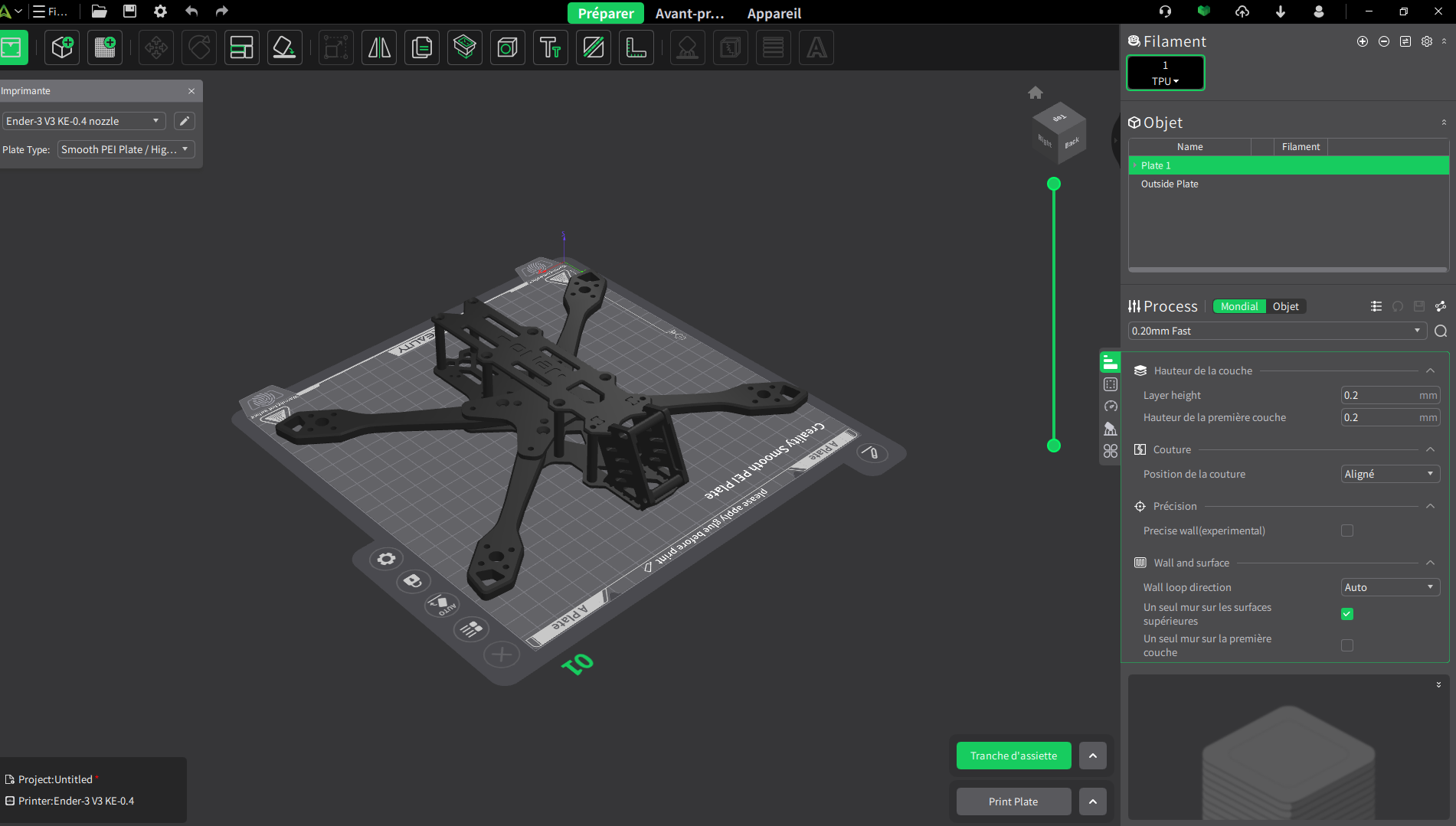Viewport: 1456px width, 826px height.
Task: Enable the Precise wall(experimental) checkbox
Action: tap(1347, 531)
